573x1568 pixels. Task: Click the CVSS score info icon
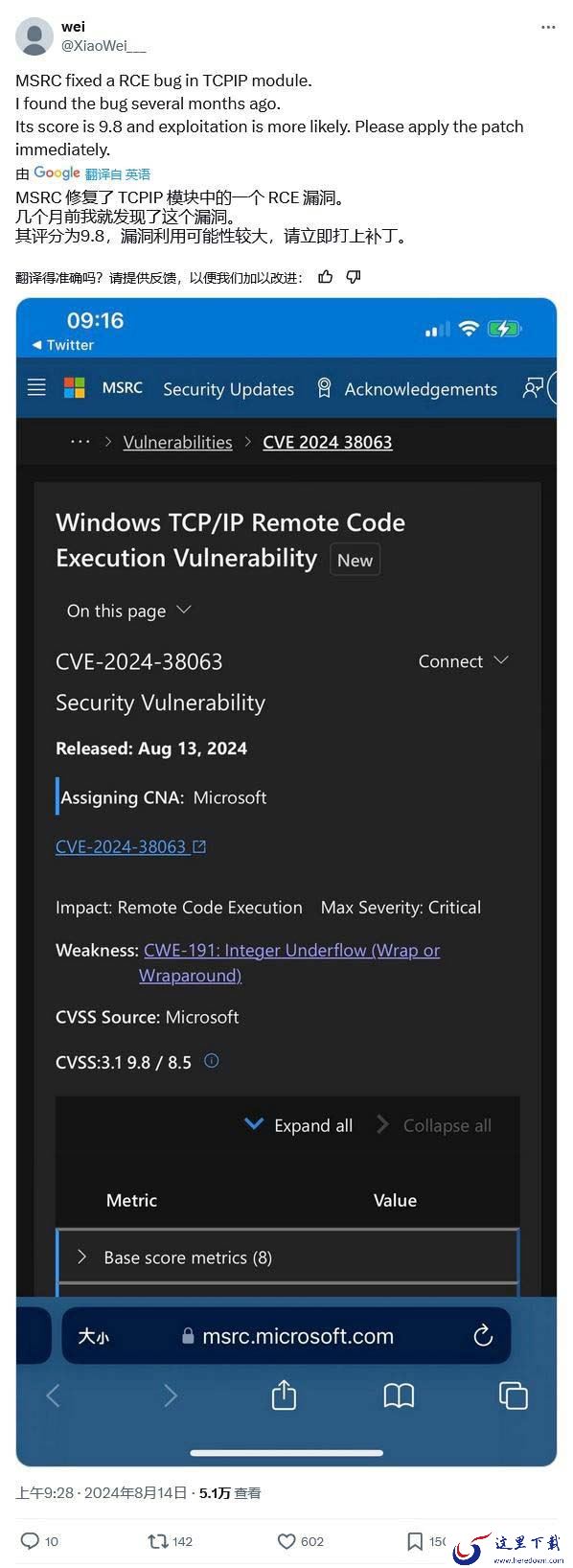tap(212, 1060)
